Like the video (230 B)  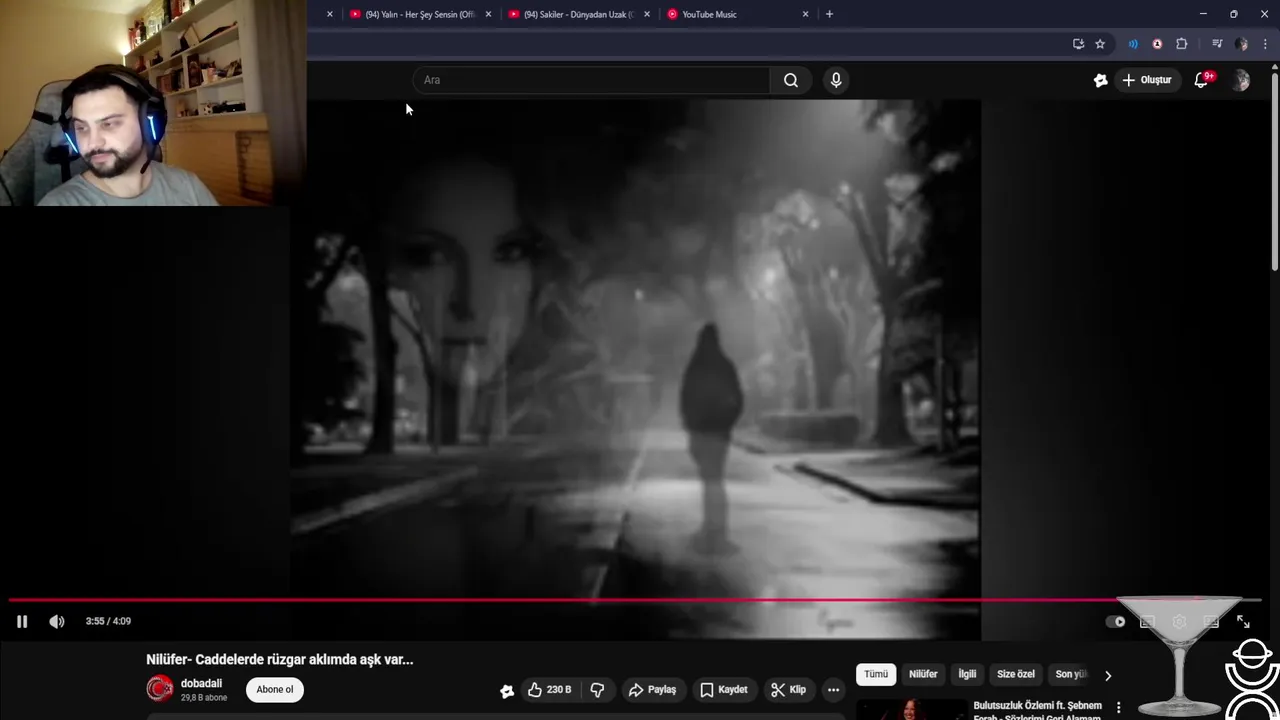click(x=550, y=690)
